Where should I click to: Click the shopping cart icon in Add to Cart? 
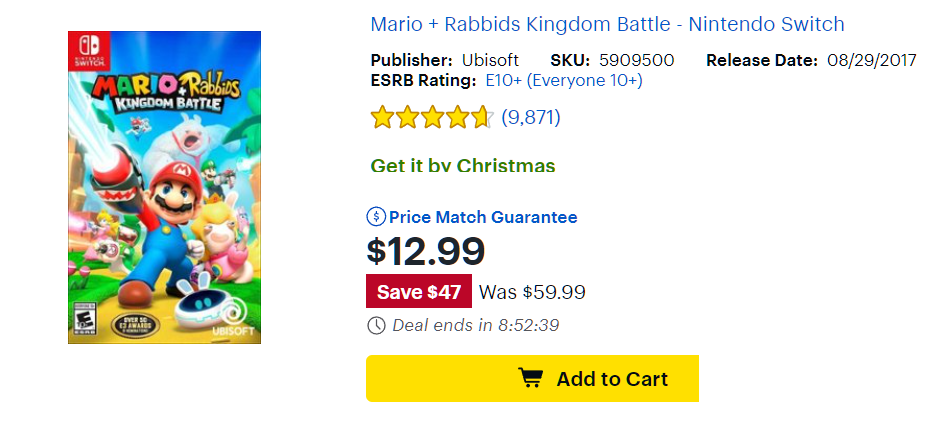point(530,378)
